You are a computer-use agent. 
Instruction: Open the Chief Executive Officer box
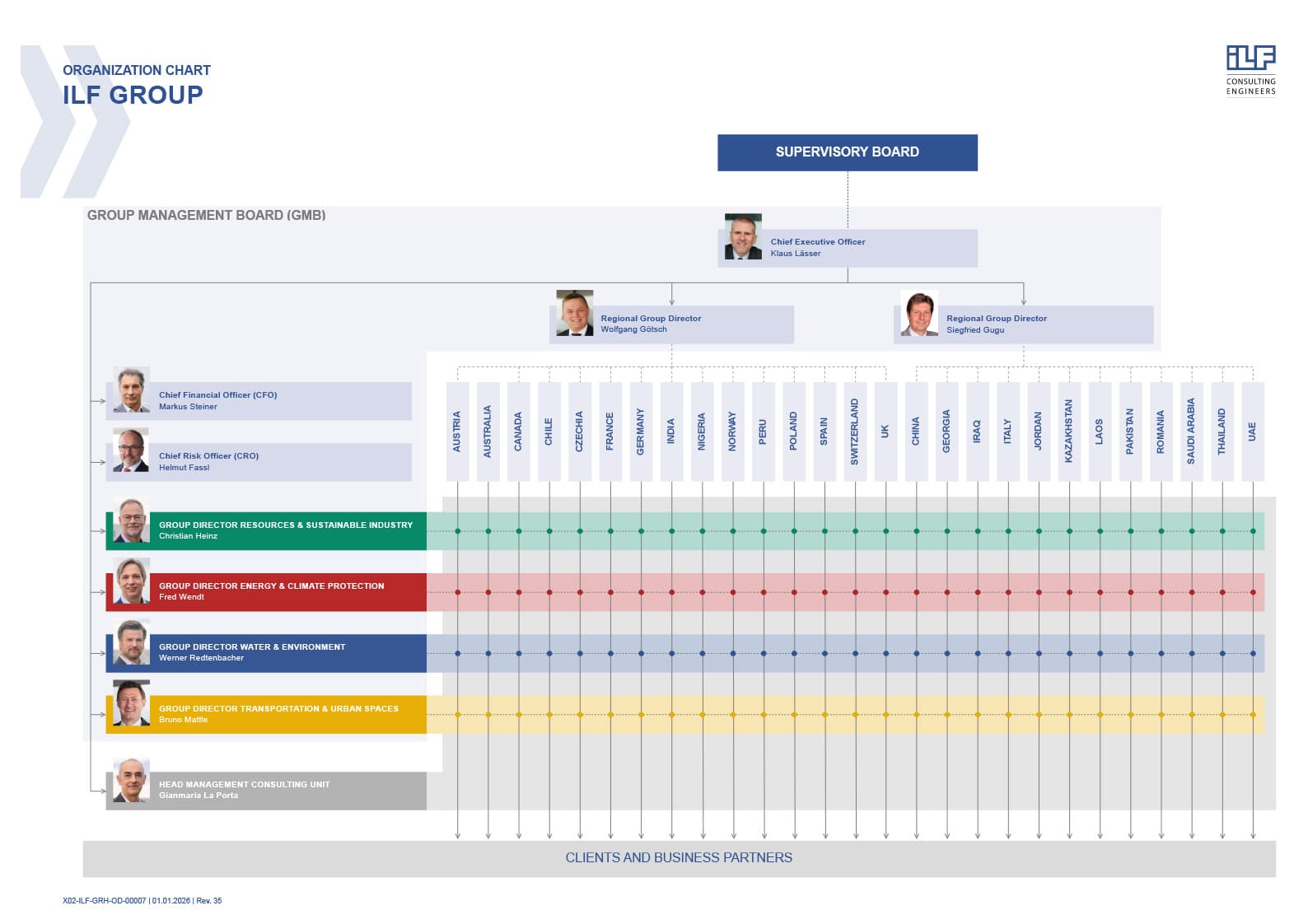click(848, 248)
